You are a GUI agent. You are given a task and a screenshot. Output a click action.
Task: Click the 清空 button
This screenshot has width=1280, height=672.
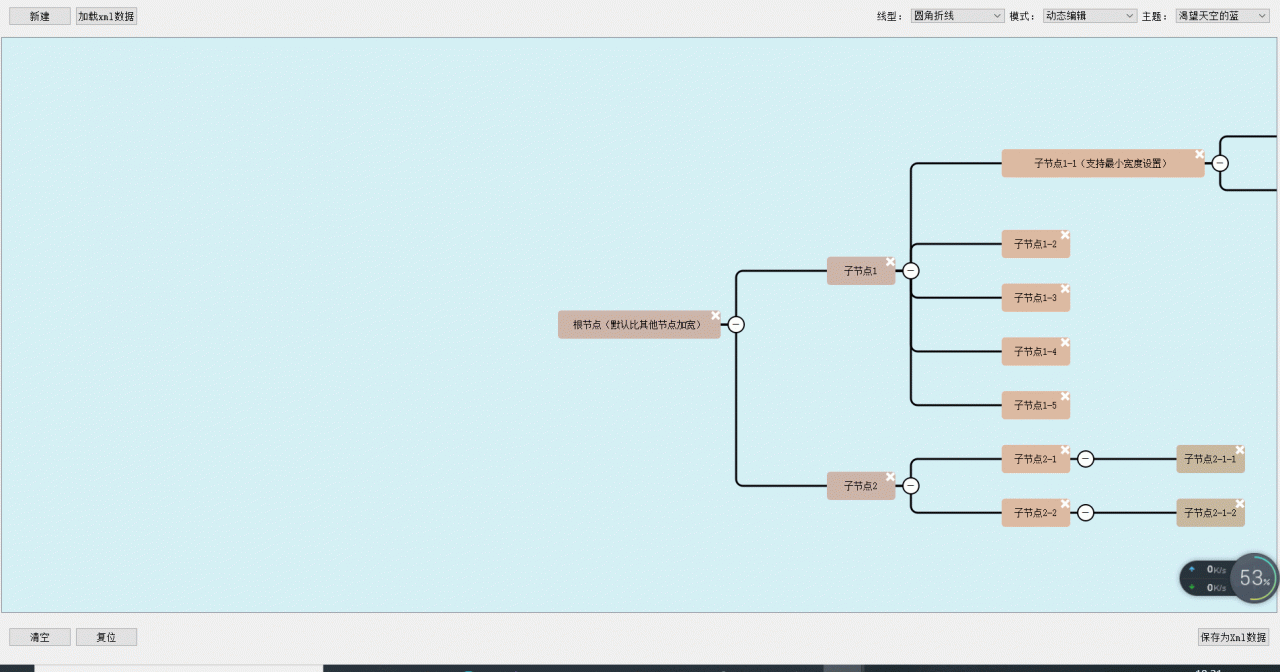[40, 637]
